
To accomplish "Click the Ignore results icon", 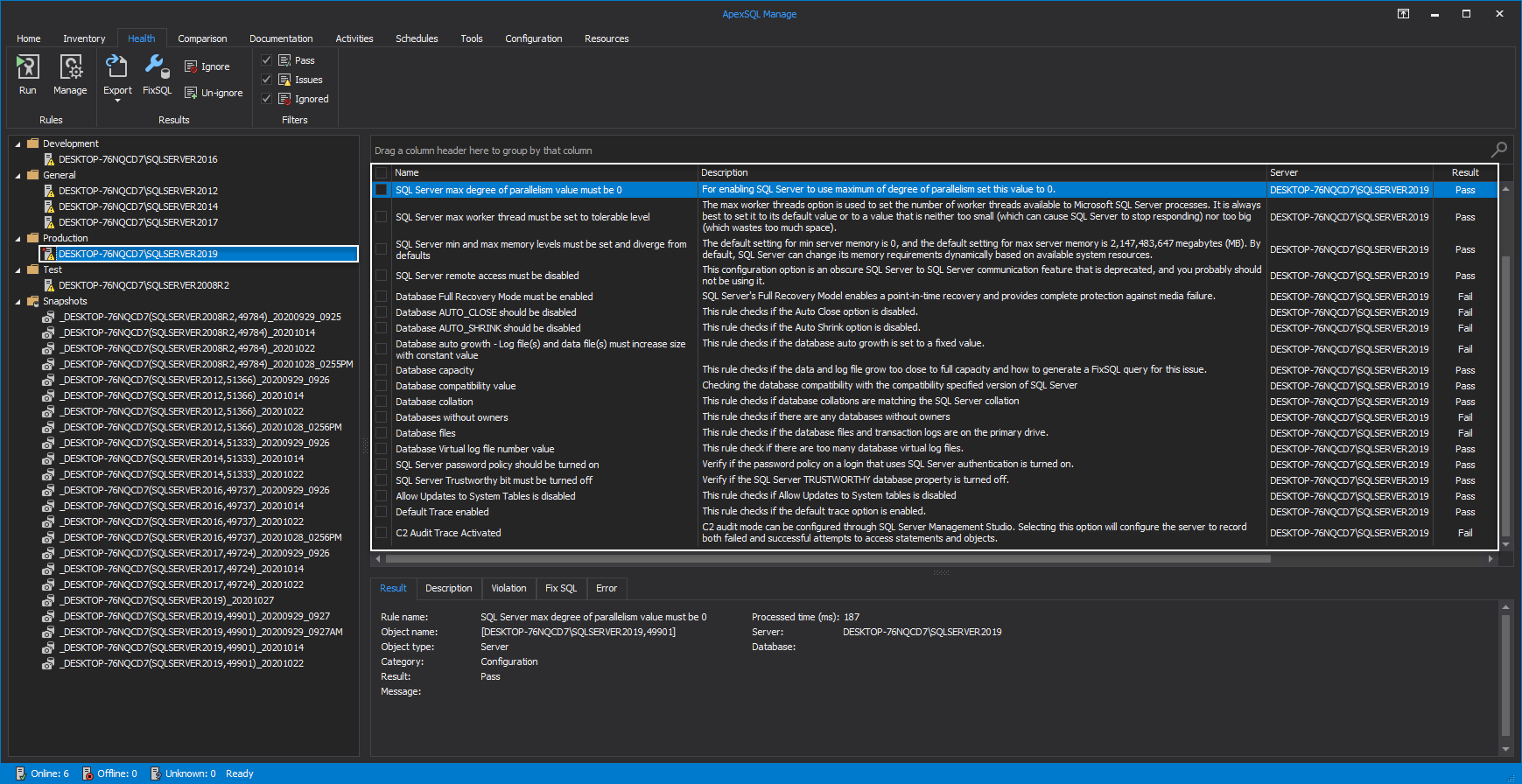I will (191, 66).
